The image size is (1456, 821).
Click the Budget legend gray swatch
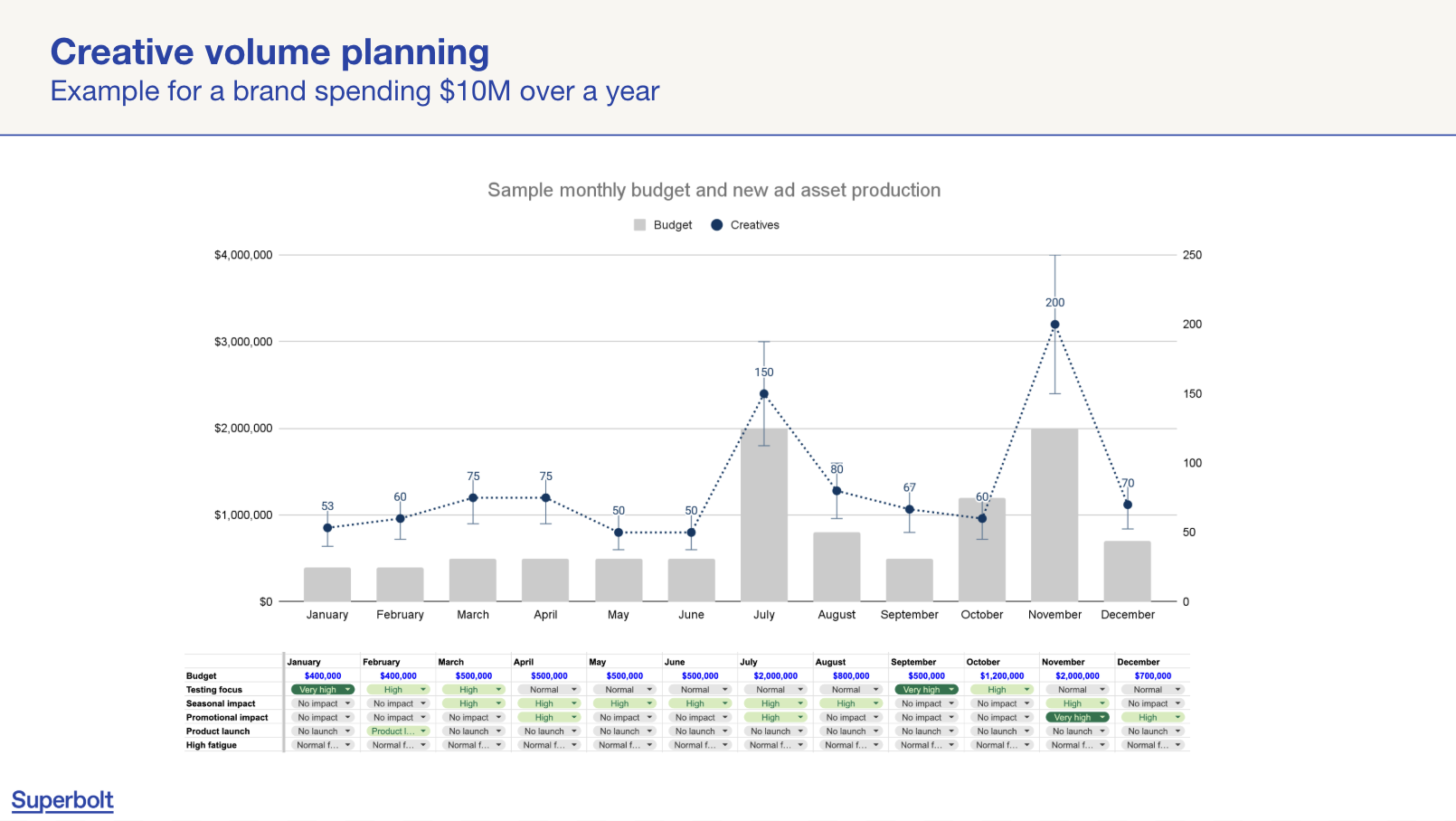pos(639,225)
